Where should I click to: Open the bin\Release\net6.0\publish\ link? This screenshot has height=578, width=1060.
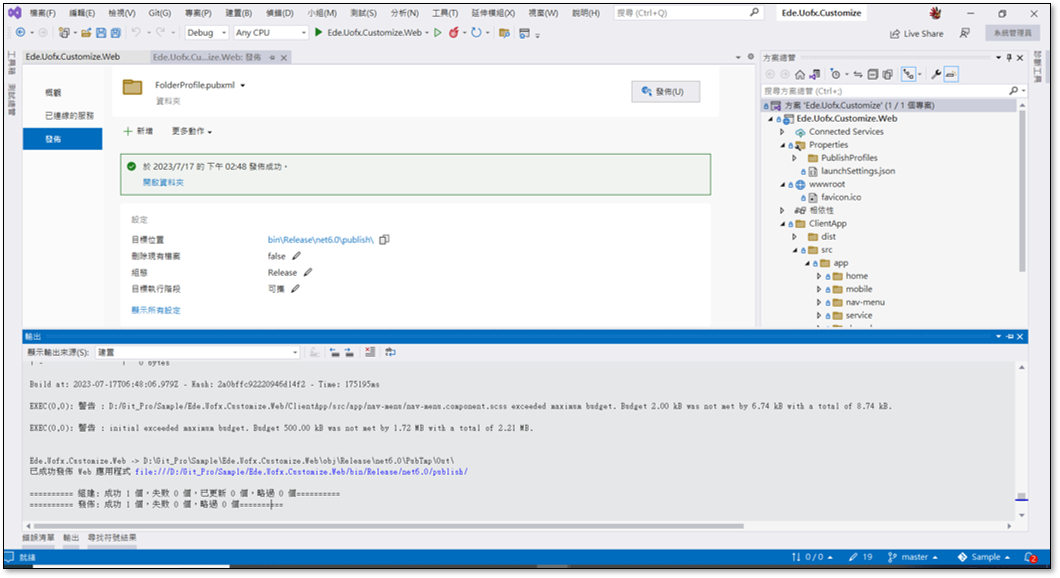tap(320, 240)
